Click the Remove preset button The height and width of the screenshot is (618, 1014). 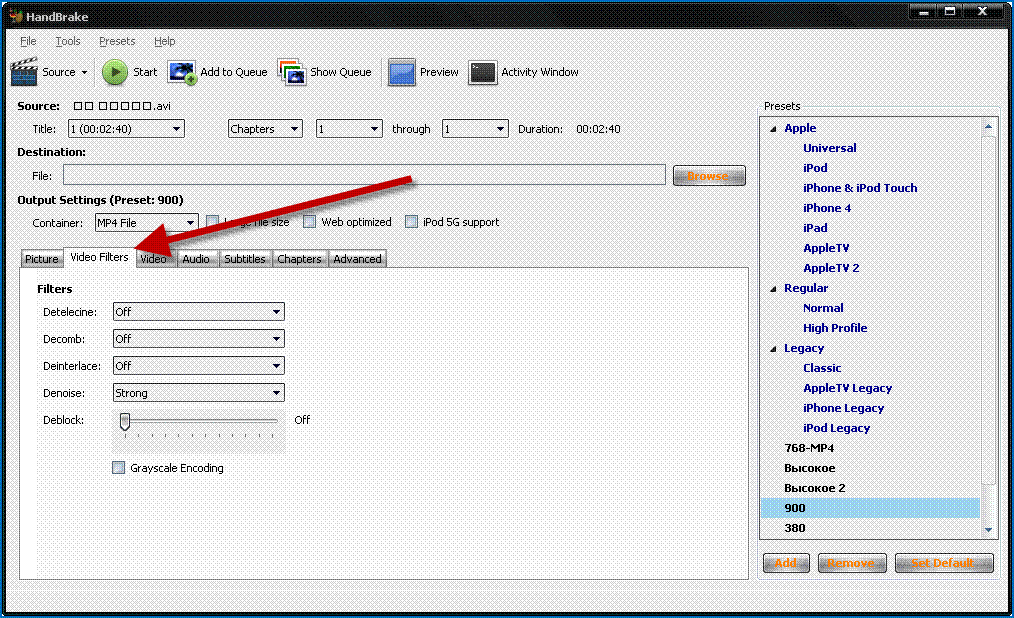[x=850, y=562]
